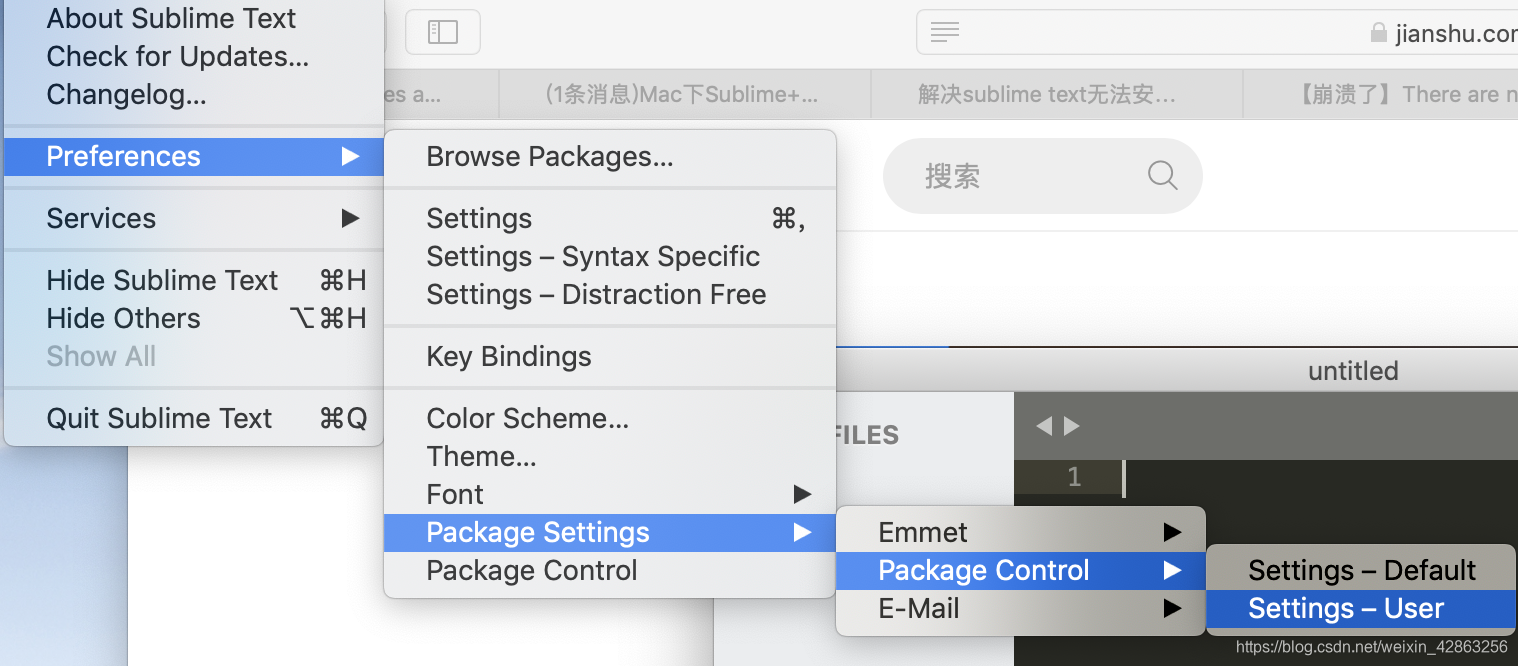Toggle the Safari sidebar button
Image resolution: width=1518 pixels, height=666 pixels.
443,32
